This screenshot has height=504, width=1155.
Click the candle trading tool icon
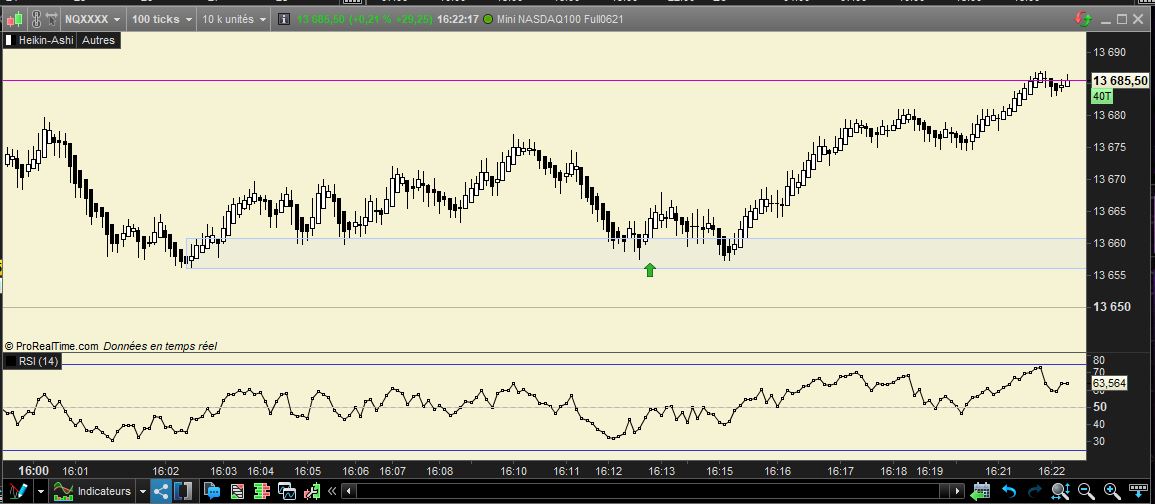[312, 491]
